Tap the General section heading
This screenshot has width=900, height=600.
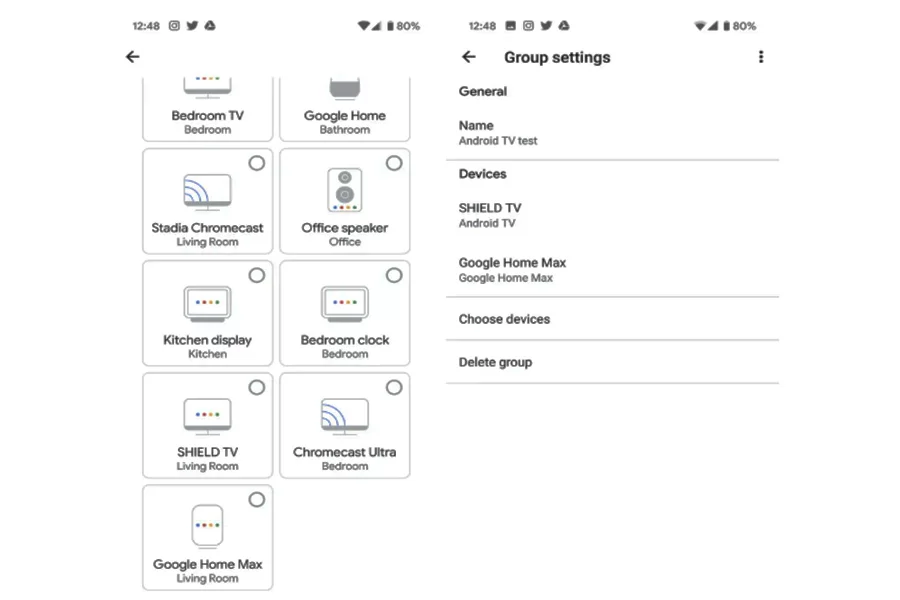point(483,91)
